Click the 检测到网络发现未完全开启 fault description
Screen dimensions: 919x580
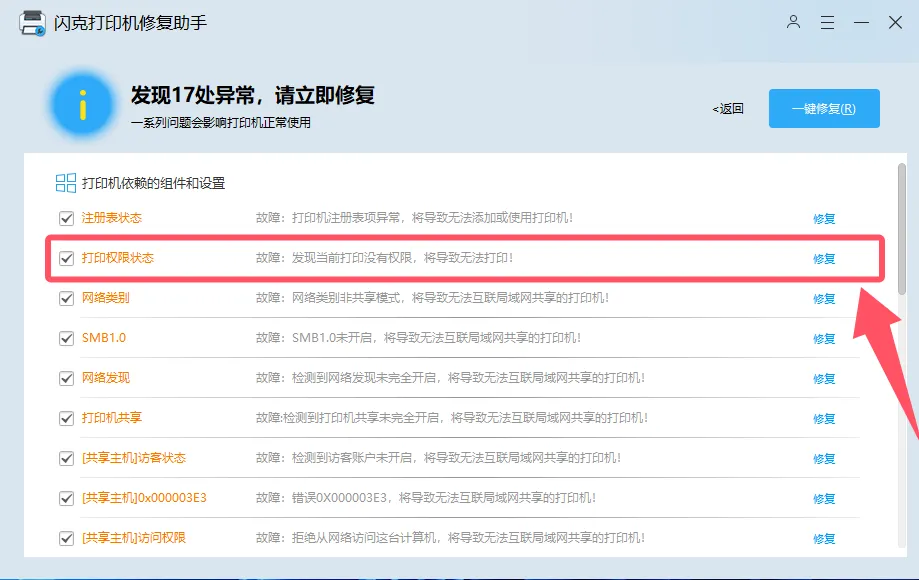(x=450, y=378)
